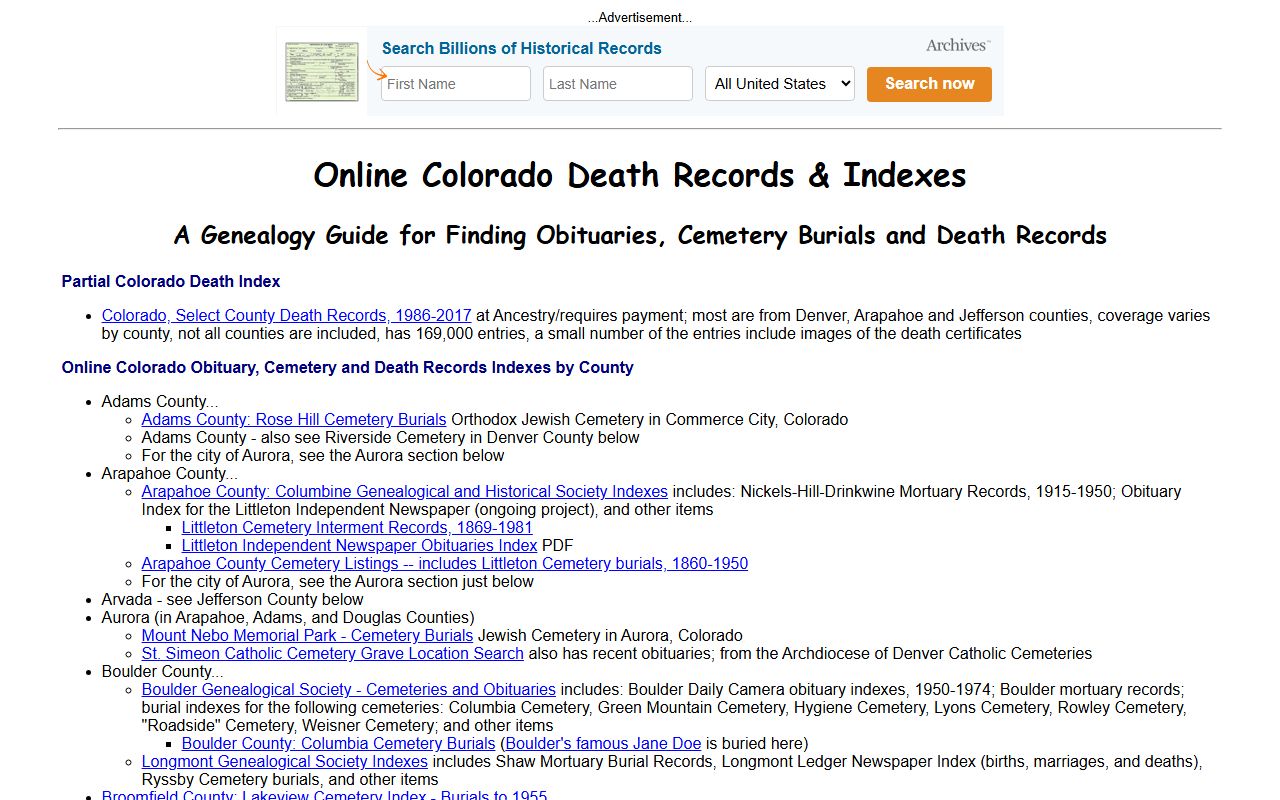Open Boulder Genealogical Society - Cemeteries and Obituaries link
Image resolution: width=1280 pixels, height=800 pixels.
pyautogui.click(x=349, y=689)
